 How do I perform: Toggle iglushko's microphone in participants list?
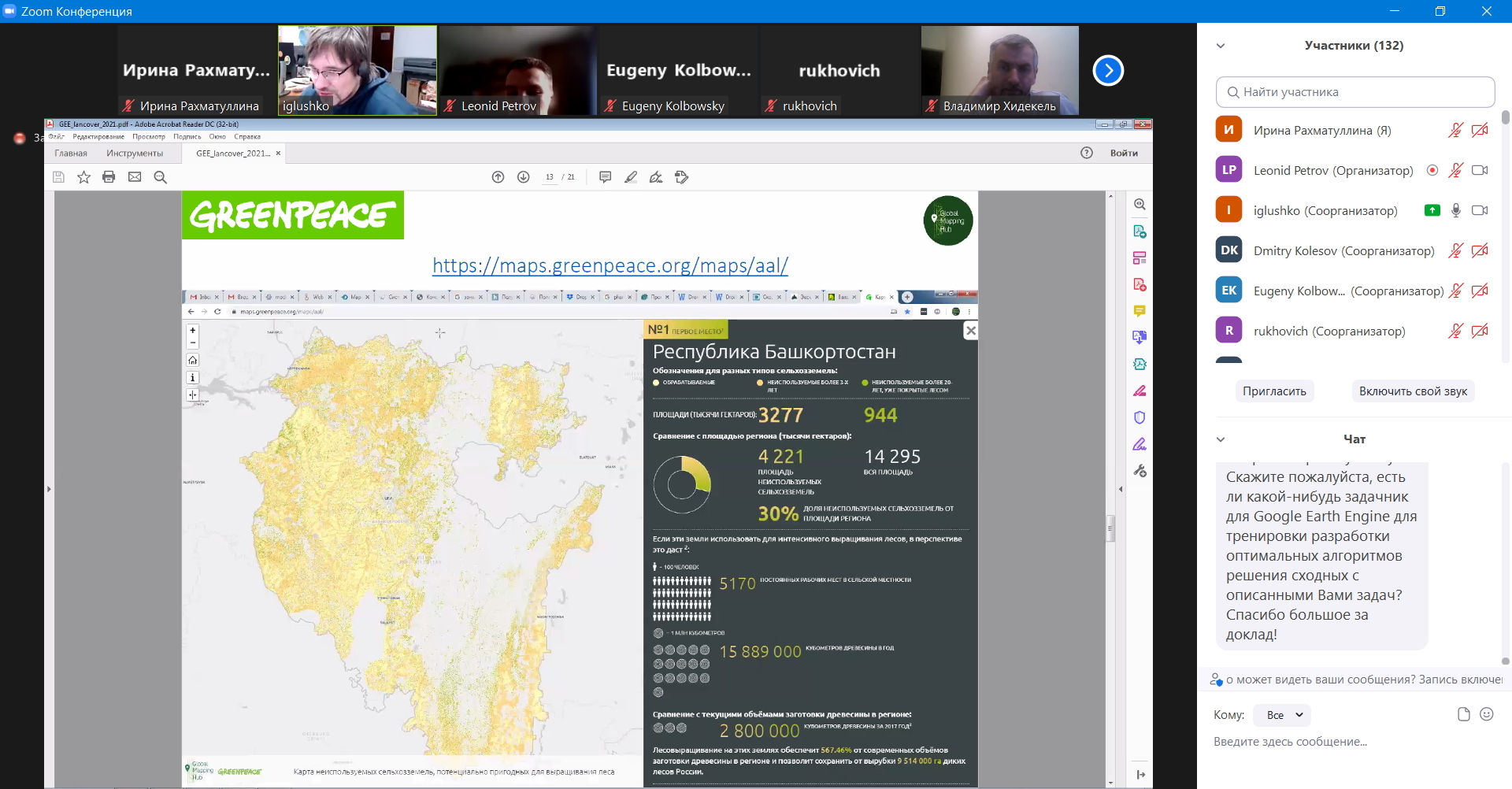tap(1456, 210)
